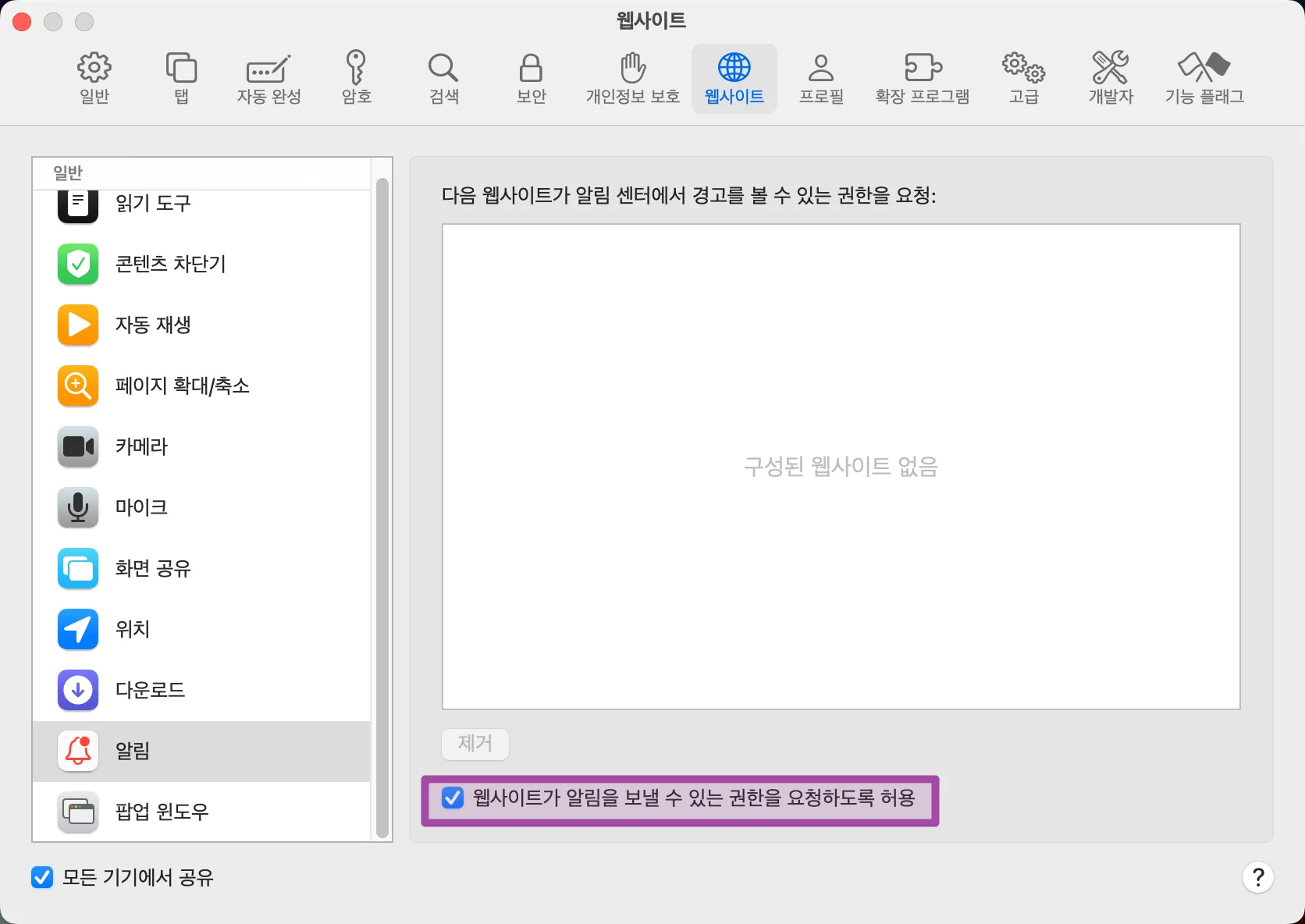The width and height of the screenshot is (1305, 924).
Task: Open the 확장 프로그램 extensions icon
Action: click(923, 67)
